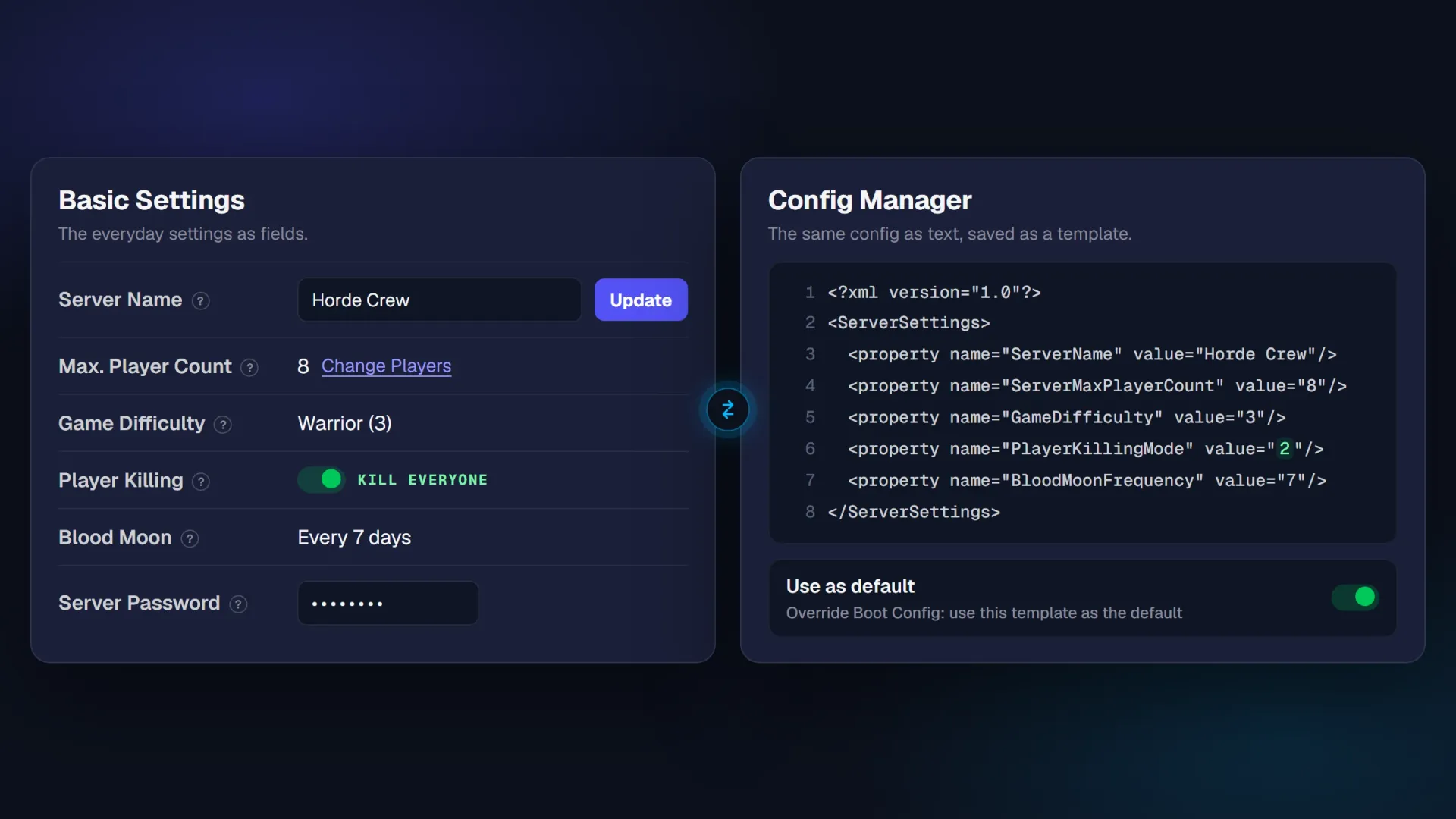Click the BloodMoonFrequency property line
This screenshot has height=819, width=1456.
[x=1087, y=481]
